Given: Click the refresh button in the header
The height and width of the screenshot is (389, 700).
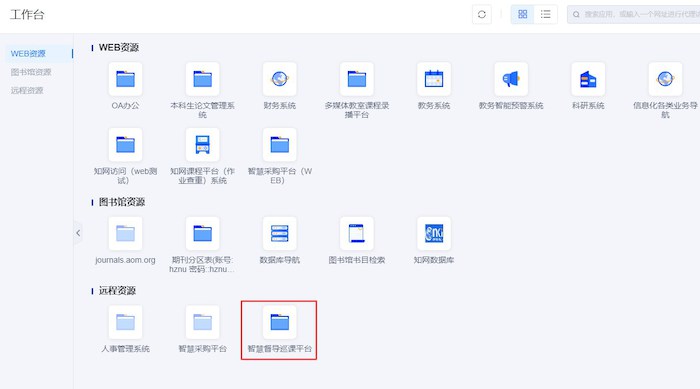Looking at the screenshot, I should point(482,14).
